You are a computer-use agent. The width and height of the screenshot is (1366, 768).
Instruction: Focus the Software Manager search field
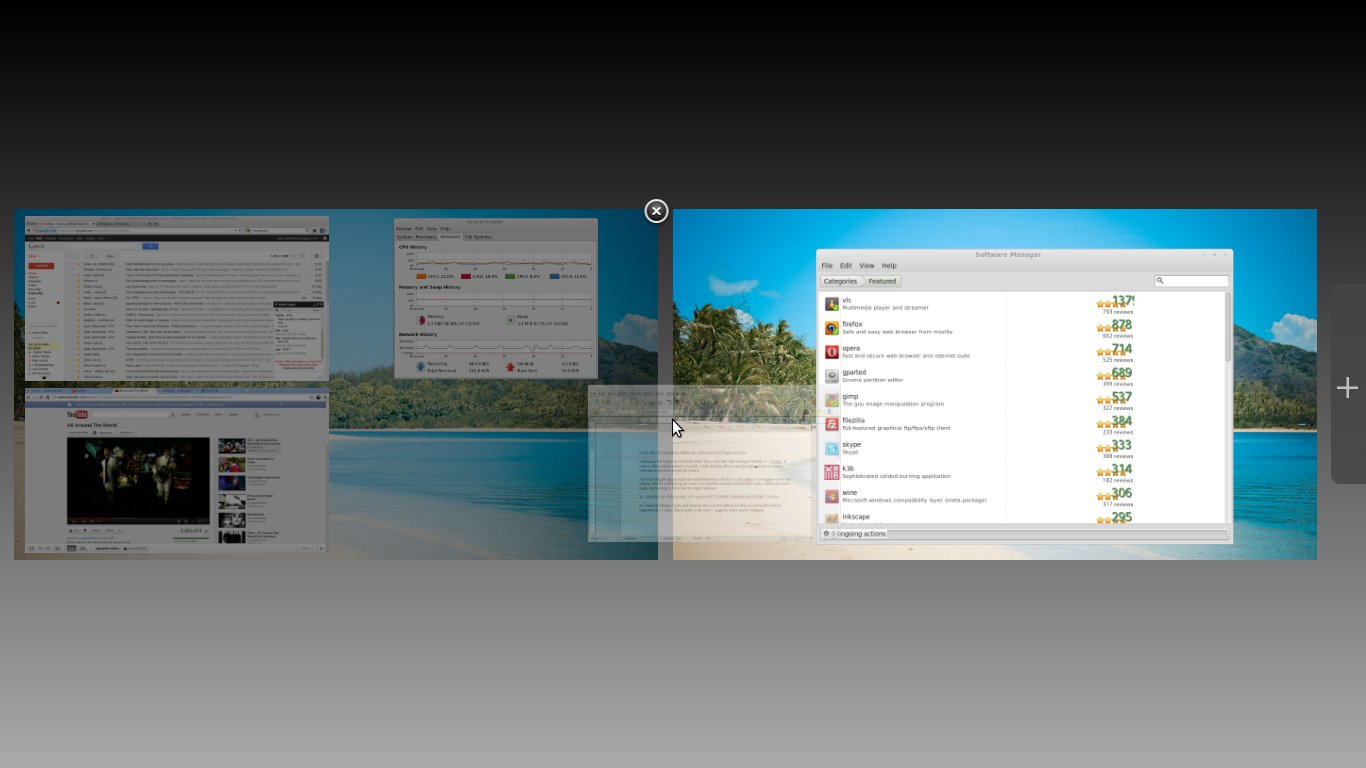1195,282
